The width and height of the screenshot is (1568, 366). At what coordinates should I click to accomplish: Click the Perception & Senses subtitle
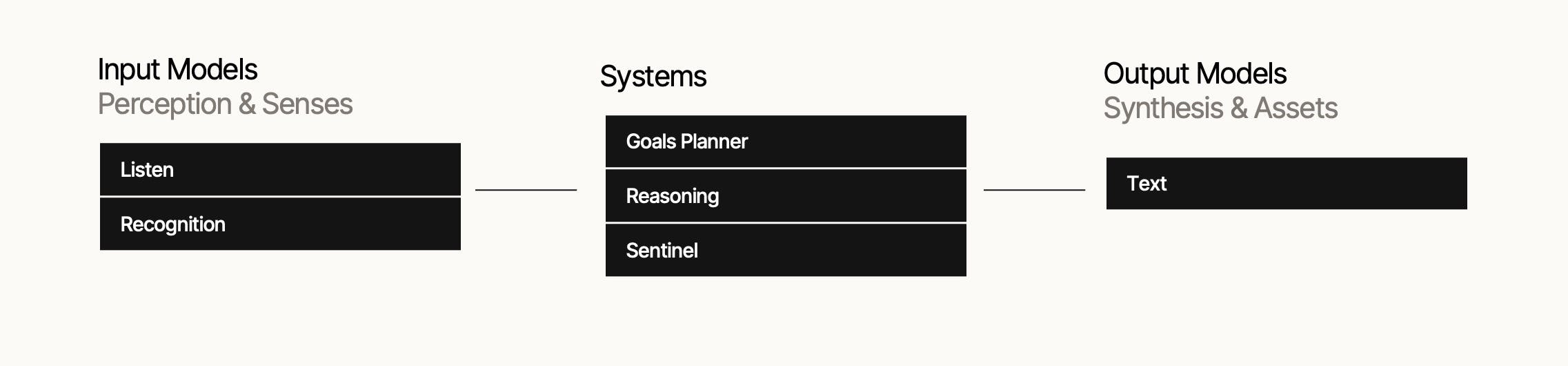(x=225, y=104)
